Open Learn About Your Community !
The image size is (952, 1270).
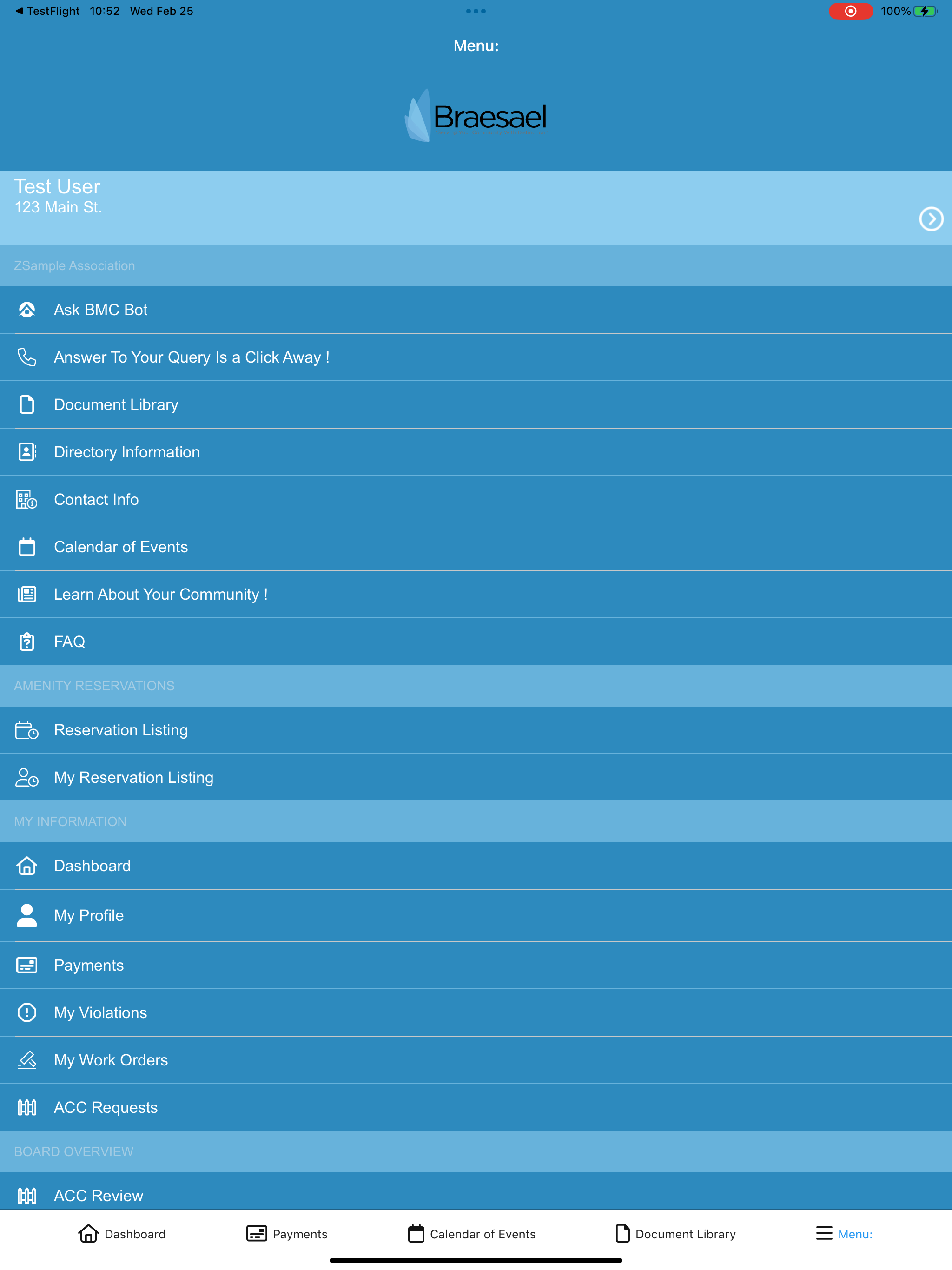[x=476, y=594]
